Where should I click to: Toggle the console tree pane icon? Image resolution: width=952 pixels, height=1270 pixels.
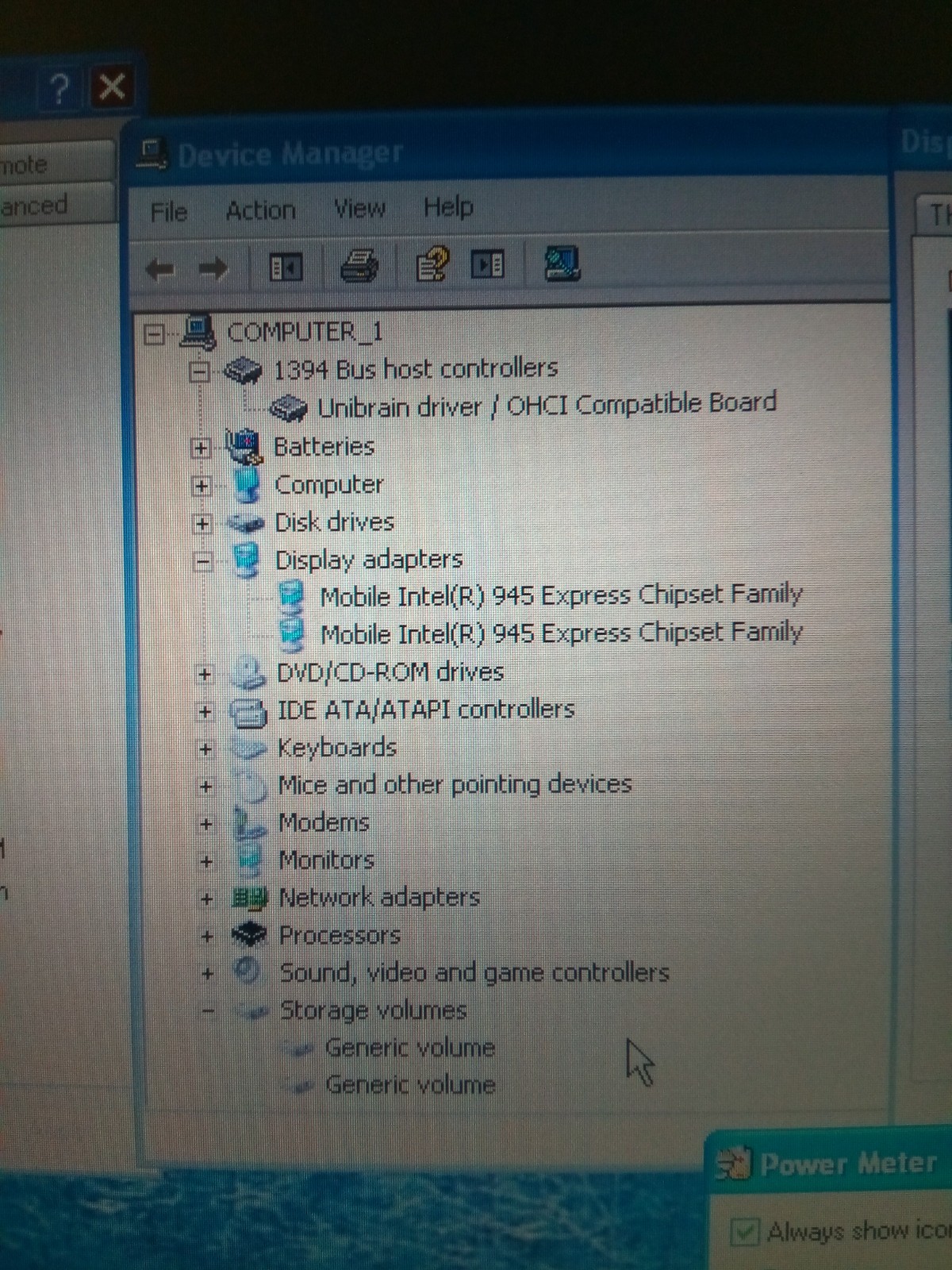tap(285, 267)
